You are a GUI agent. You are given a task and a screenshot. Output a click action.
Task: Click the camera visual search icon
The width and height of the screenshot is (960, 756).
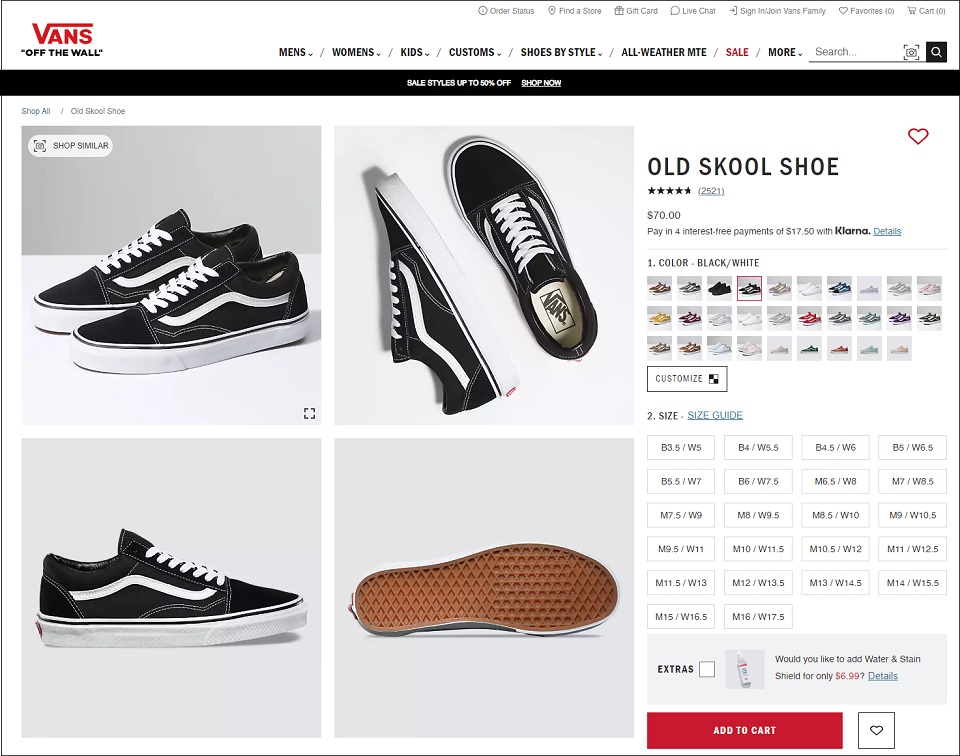pos(911,53)
